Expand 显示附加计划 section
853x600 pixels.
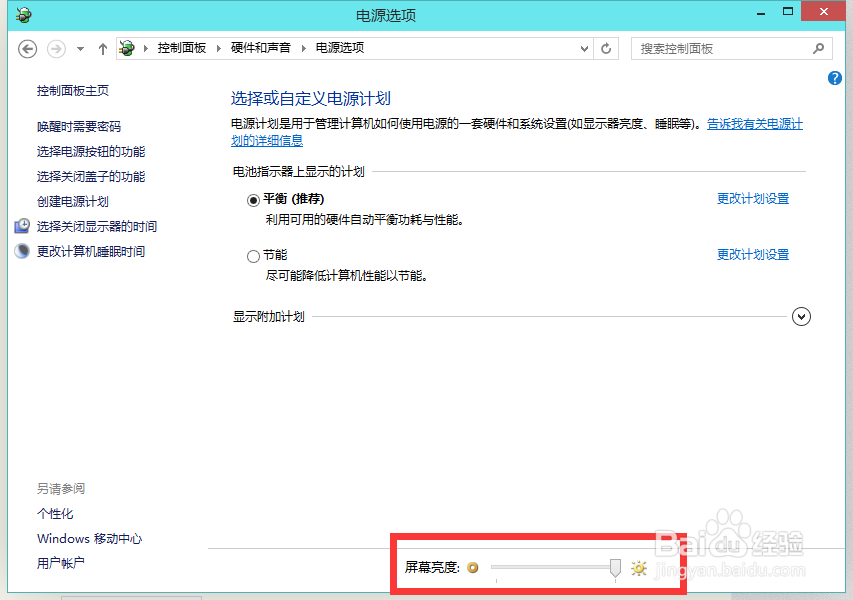(x=801, y=316)
